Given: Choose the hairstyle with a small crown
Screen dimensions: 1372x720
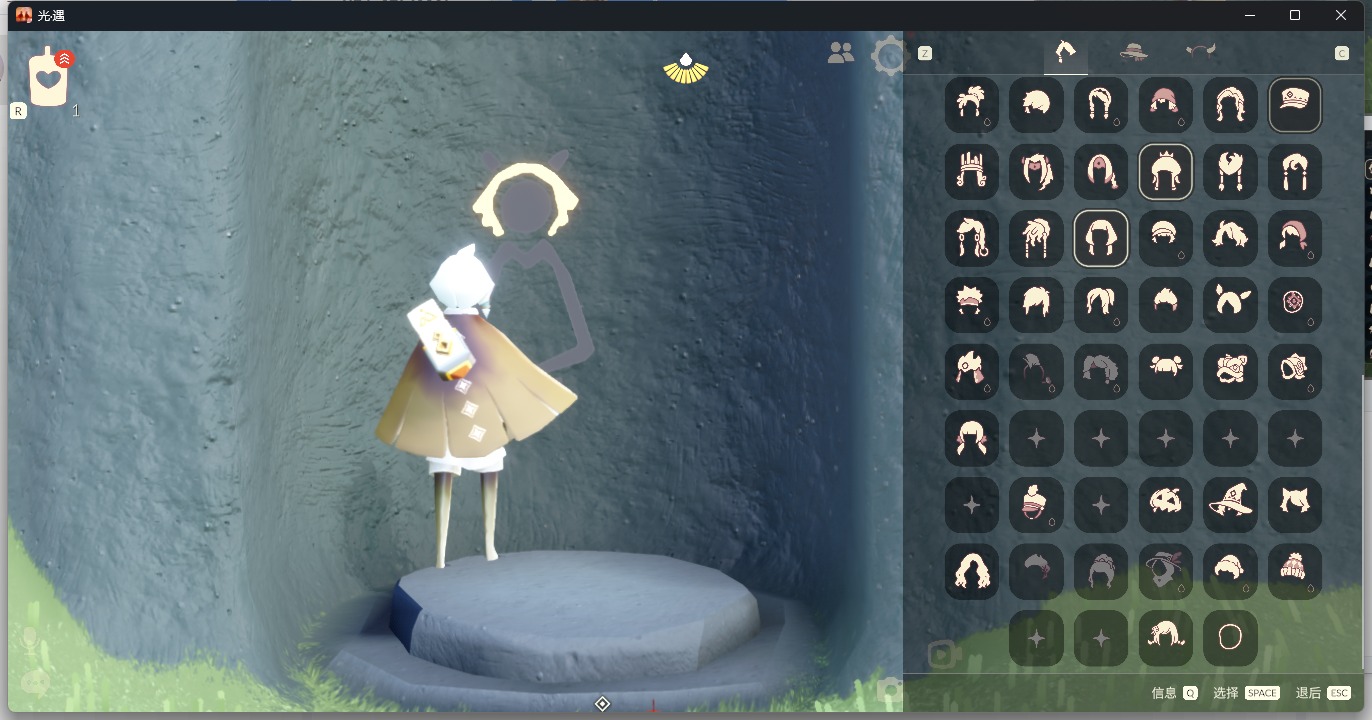Looking at the screenshot, I should pyautogui.click(x=1166, y=171).
